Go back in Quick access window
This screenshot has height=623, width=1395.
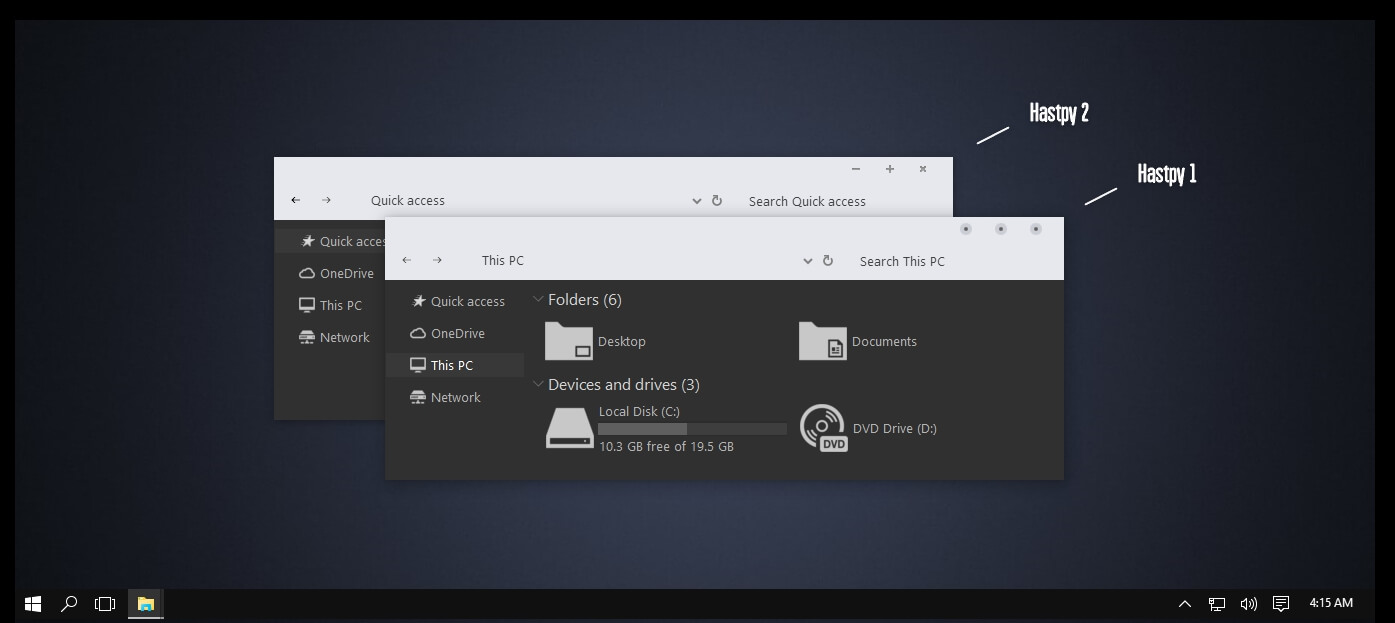coord(296,200)
